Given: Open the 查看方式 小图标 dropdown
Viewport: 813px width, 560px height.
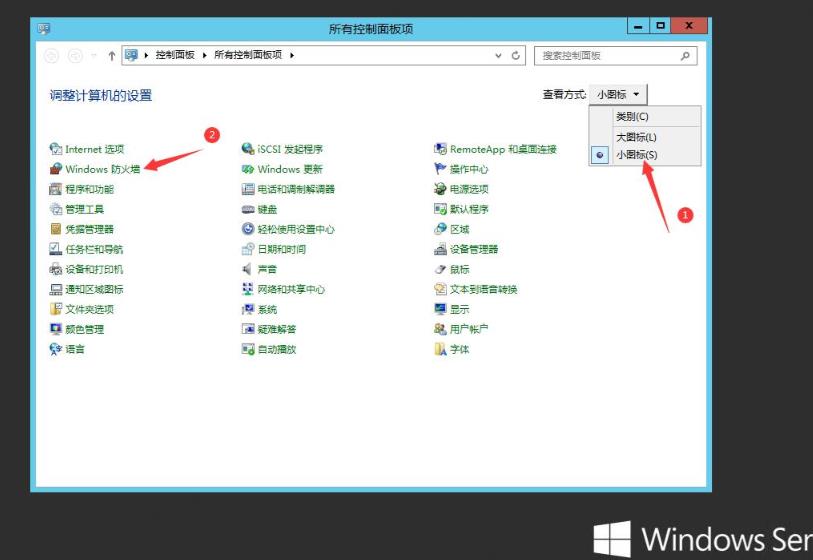Looking at the screenshot, I should click(618, 95).
